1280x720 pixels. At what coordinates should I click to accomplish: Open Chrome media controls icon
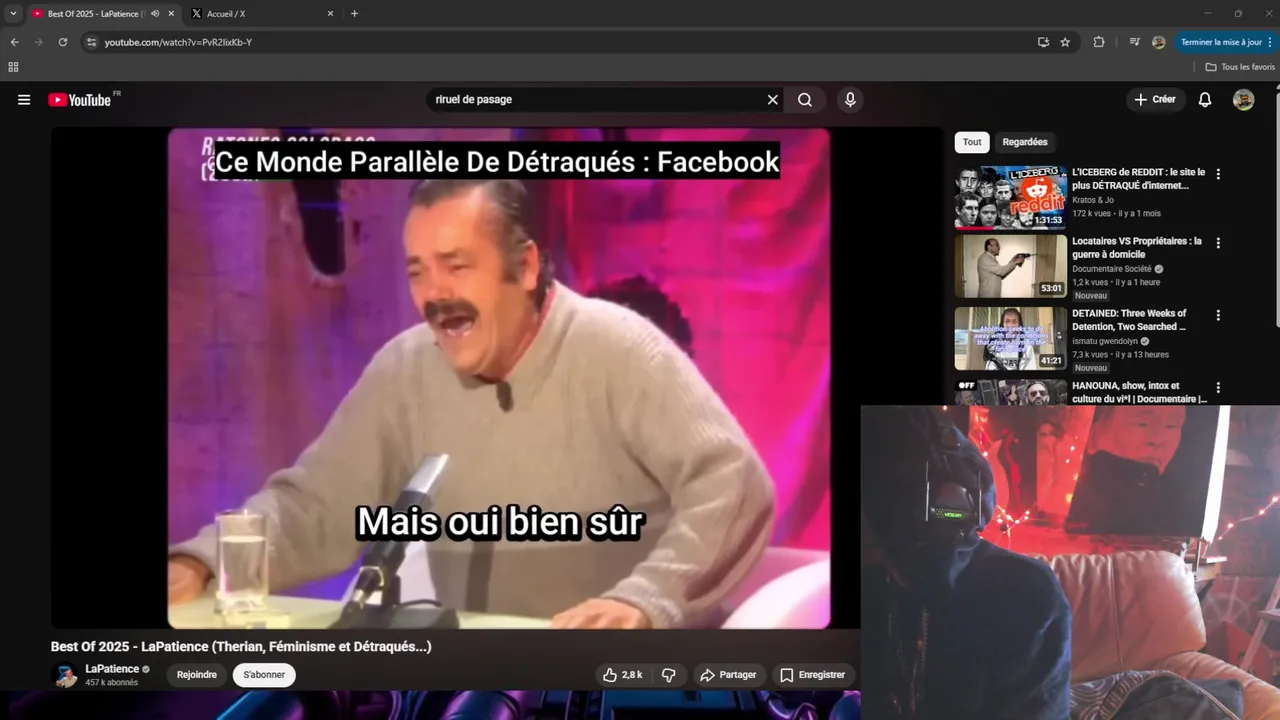(1134, 42)
